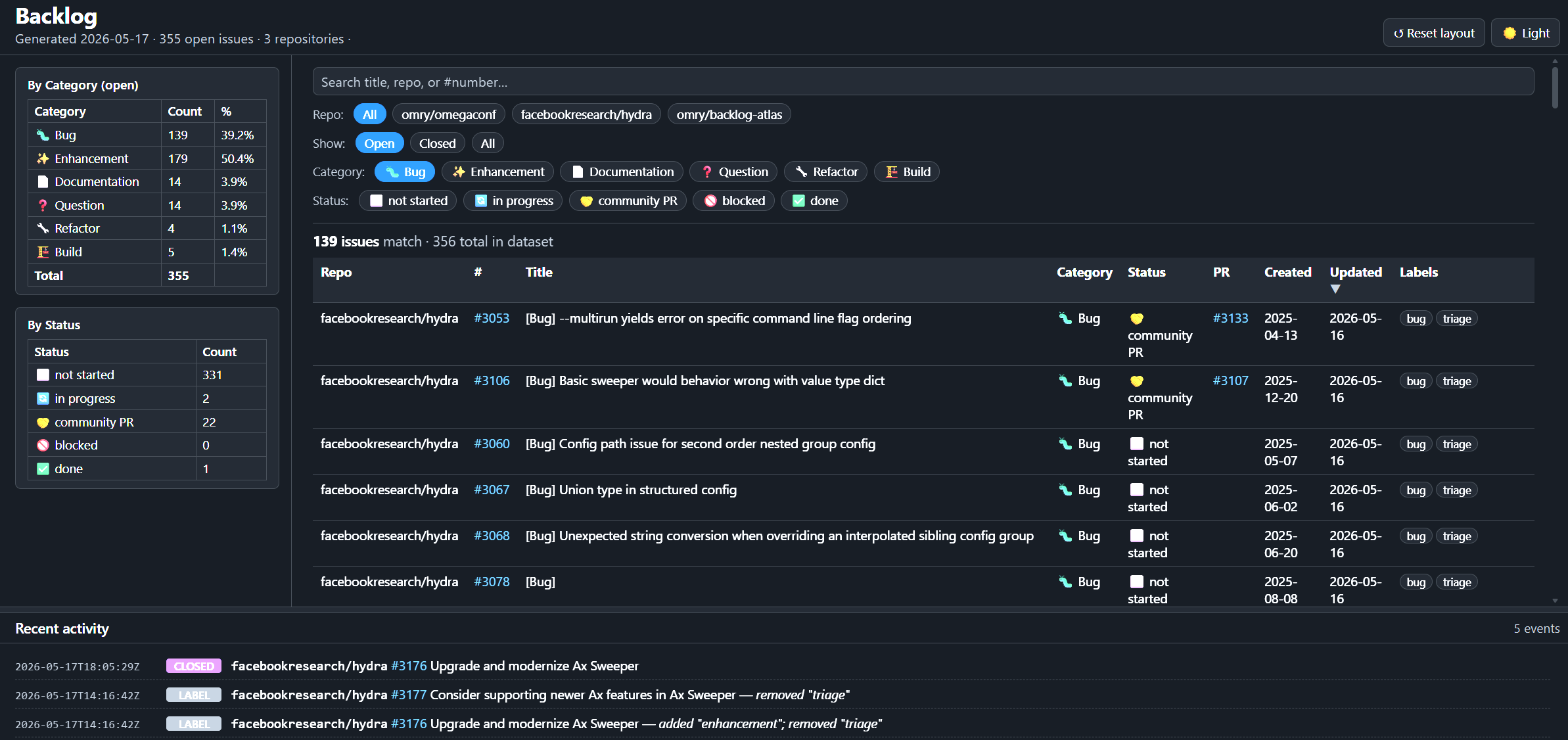Image resolution: width=1568 pixels, height=740 pixels.
Task: Toggle the Build category filter chip
Action: point(907,172)
